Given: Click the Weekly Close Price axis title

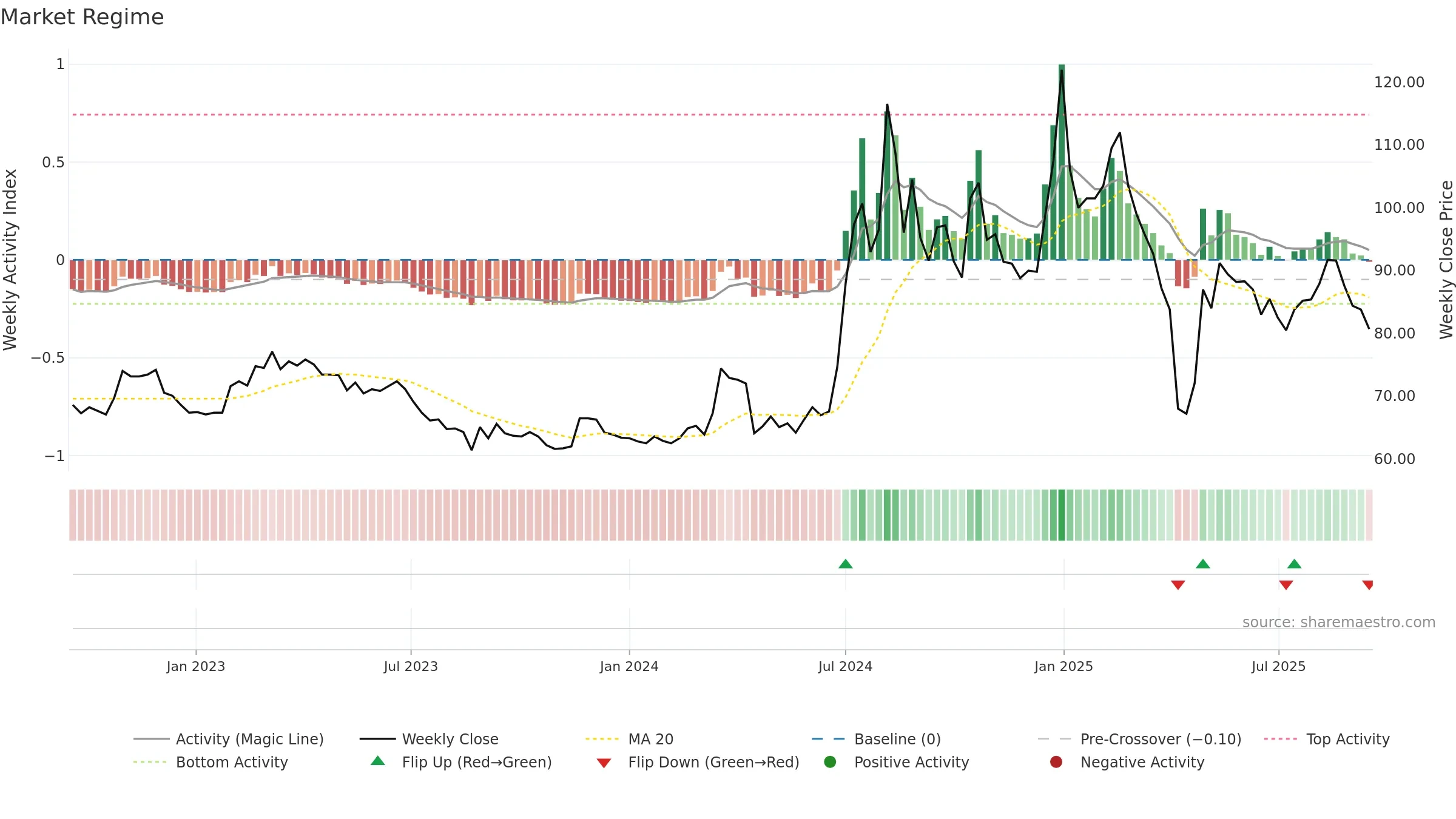Looking at the screenshot, I should click(1446, 260).
